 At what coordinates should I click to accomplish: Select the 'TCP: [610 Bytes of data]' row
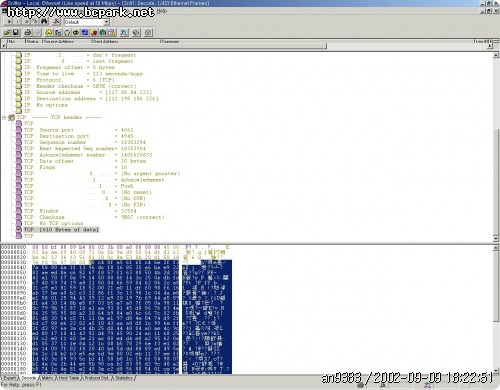click(61, 230)
